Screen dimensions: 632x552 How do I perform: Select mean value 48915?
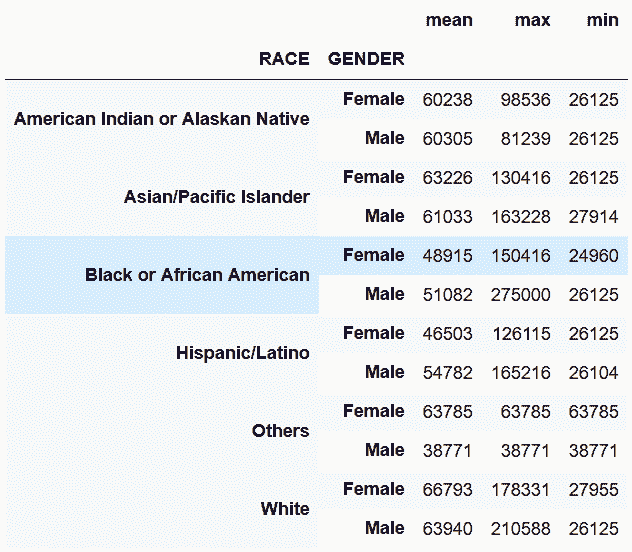pyautogui.click(x=447, y=255)
